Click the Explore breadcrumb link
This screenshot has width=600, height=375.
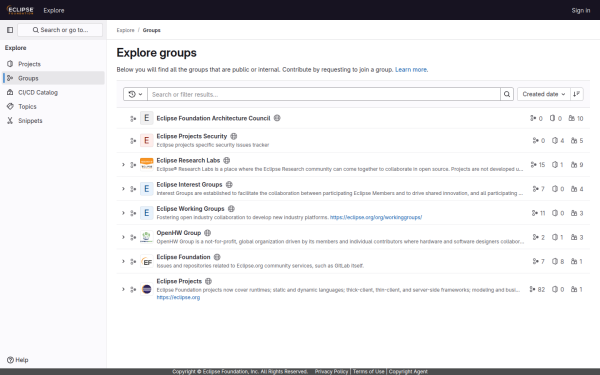pyautogui.click(x=126, y=30)
